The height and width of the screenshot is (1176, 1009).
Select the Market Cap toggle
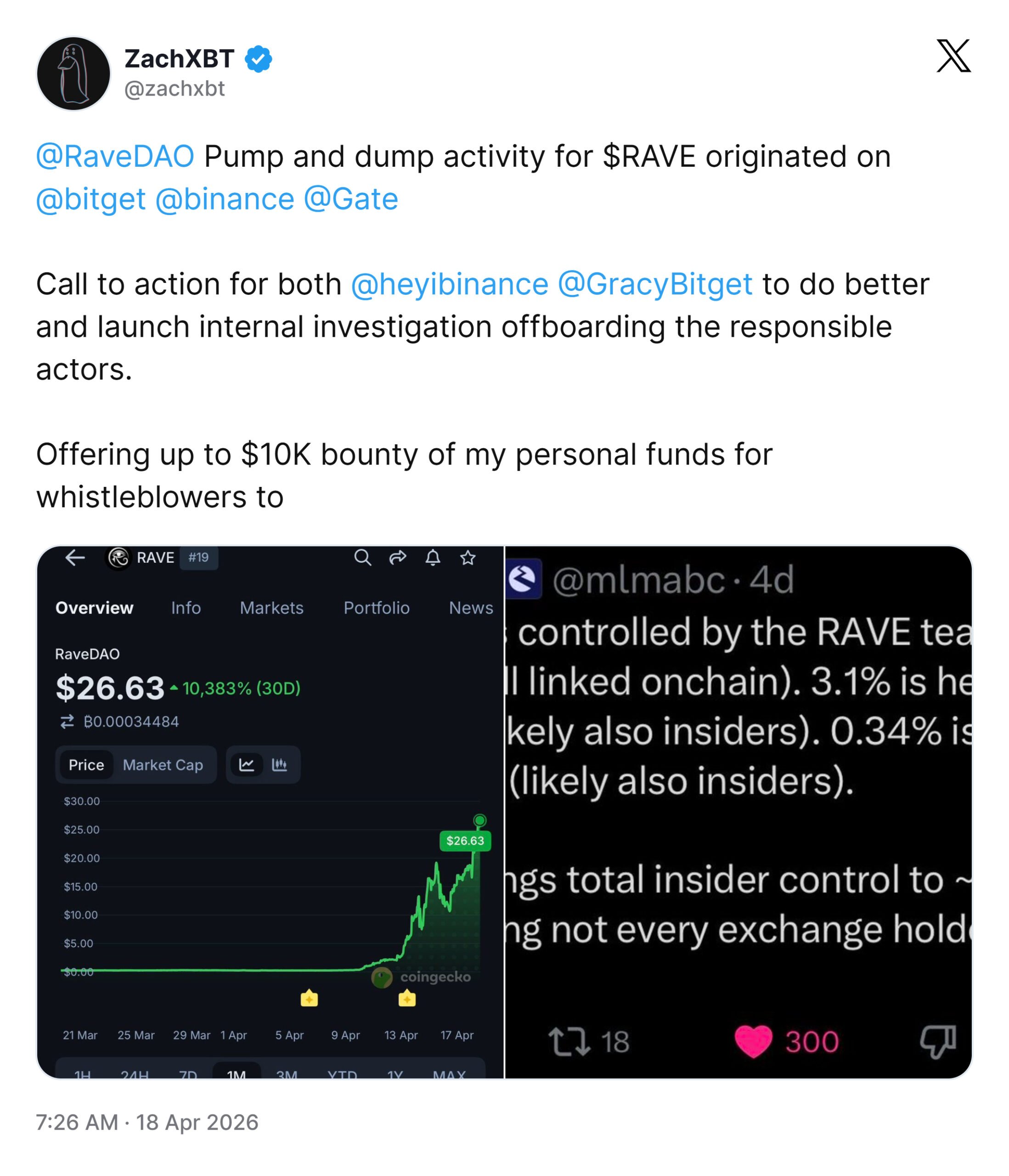coord(163,765)
